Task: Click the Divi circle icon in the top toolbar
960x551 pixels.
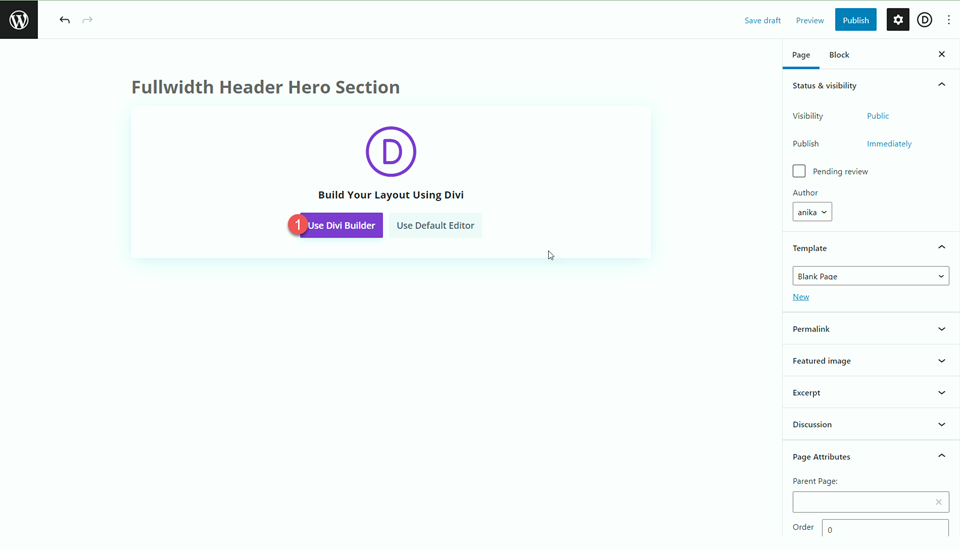Action: click(x=924, y=20)
